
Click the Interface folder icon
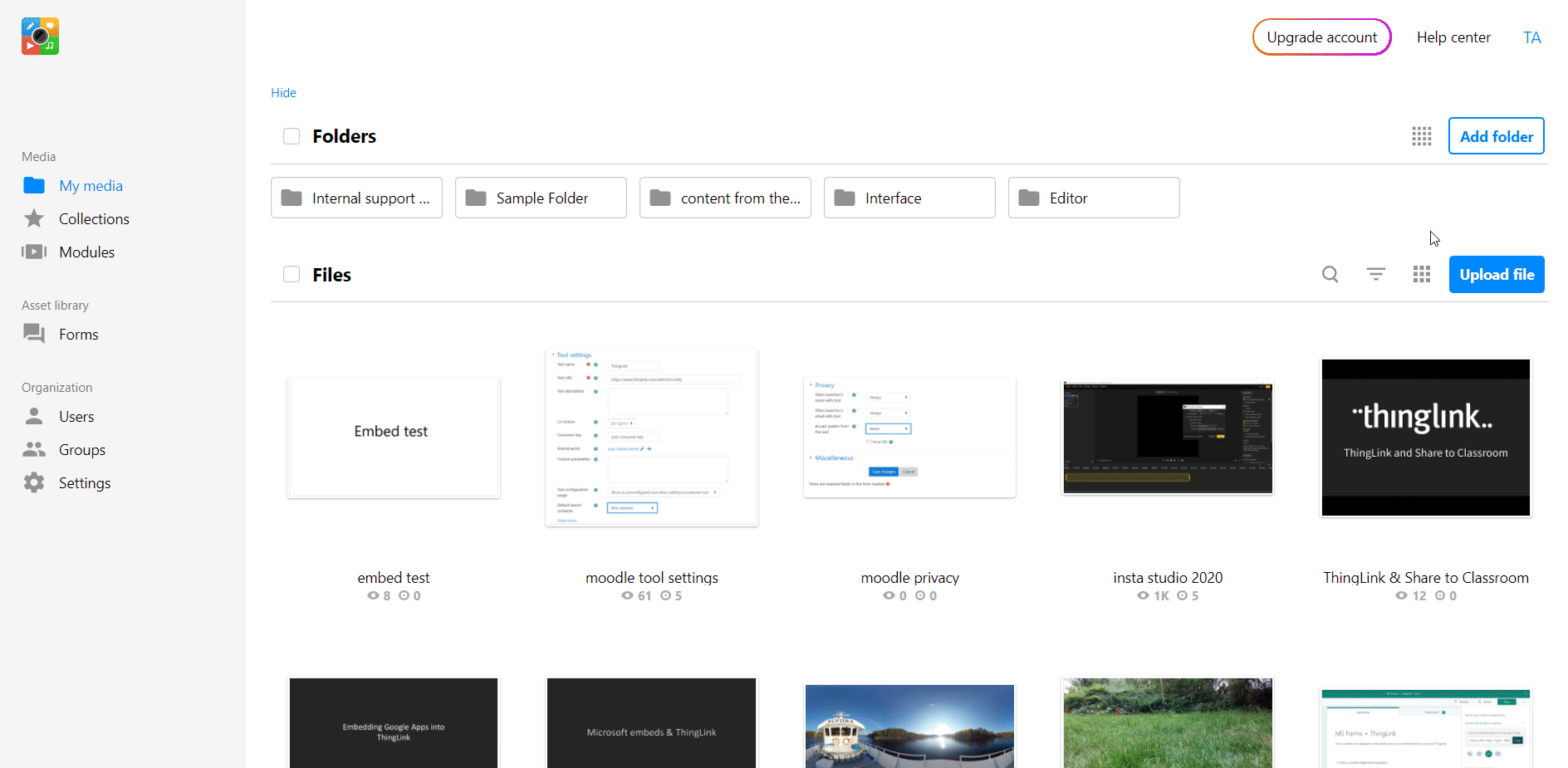(845, 198)
